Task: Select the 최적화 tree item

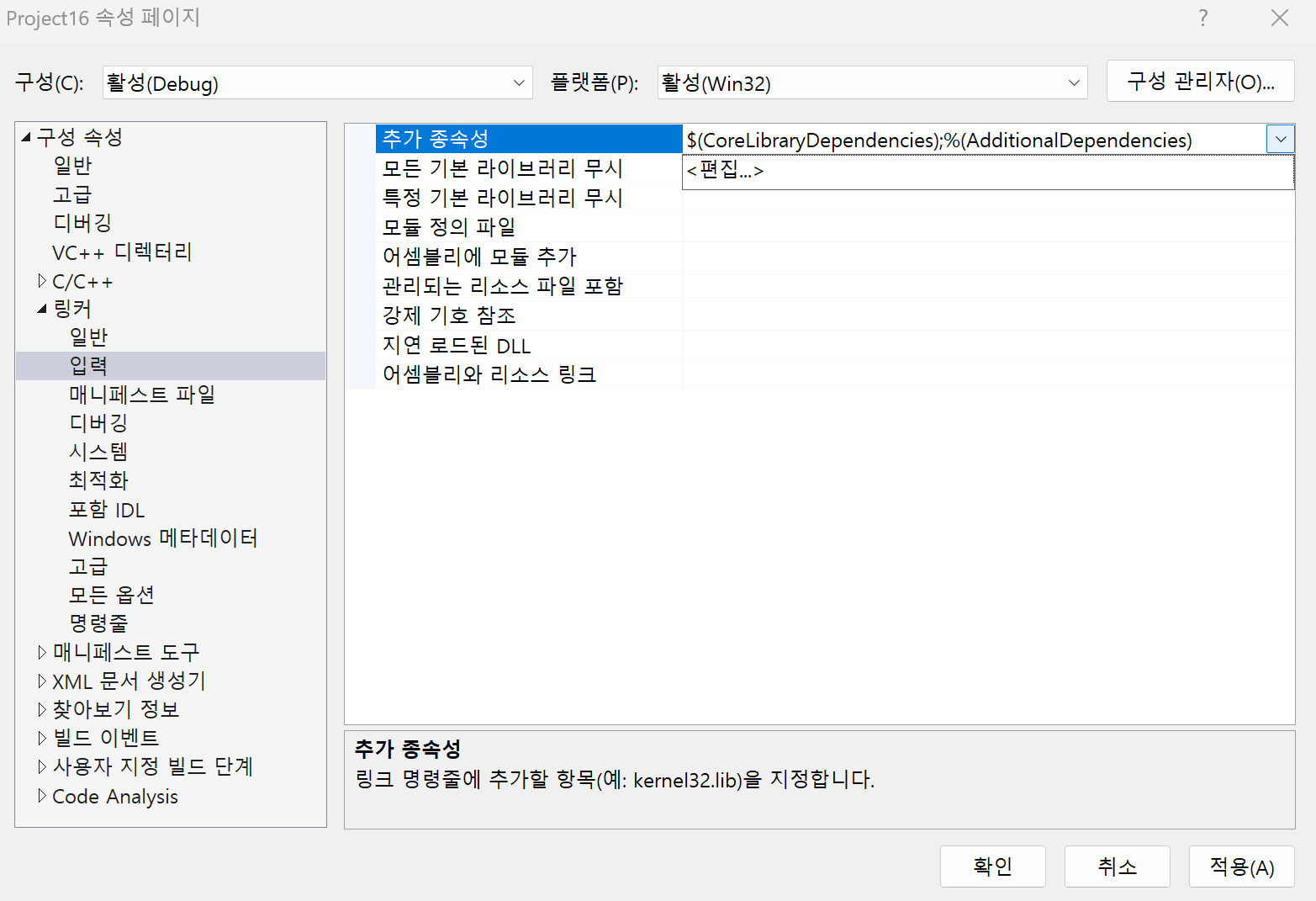Action: 98,480
